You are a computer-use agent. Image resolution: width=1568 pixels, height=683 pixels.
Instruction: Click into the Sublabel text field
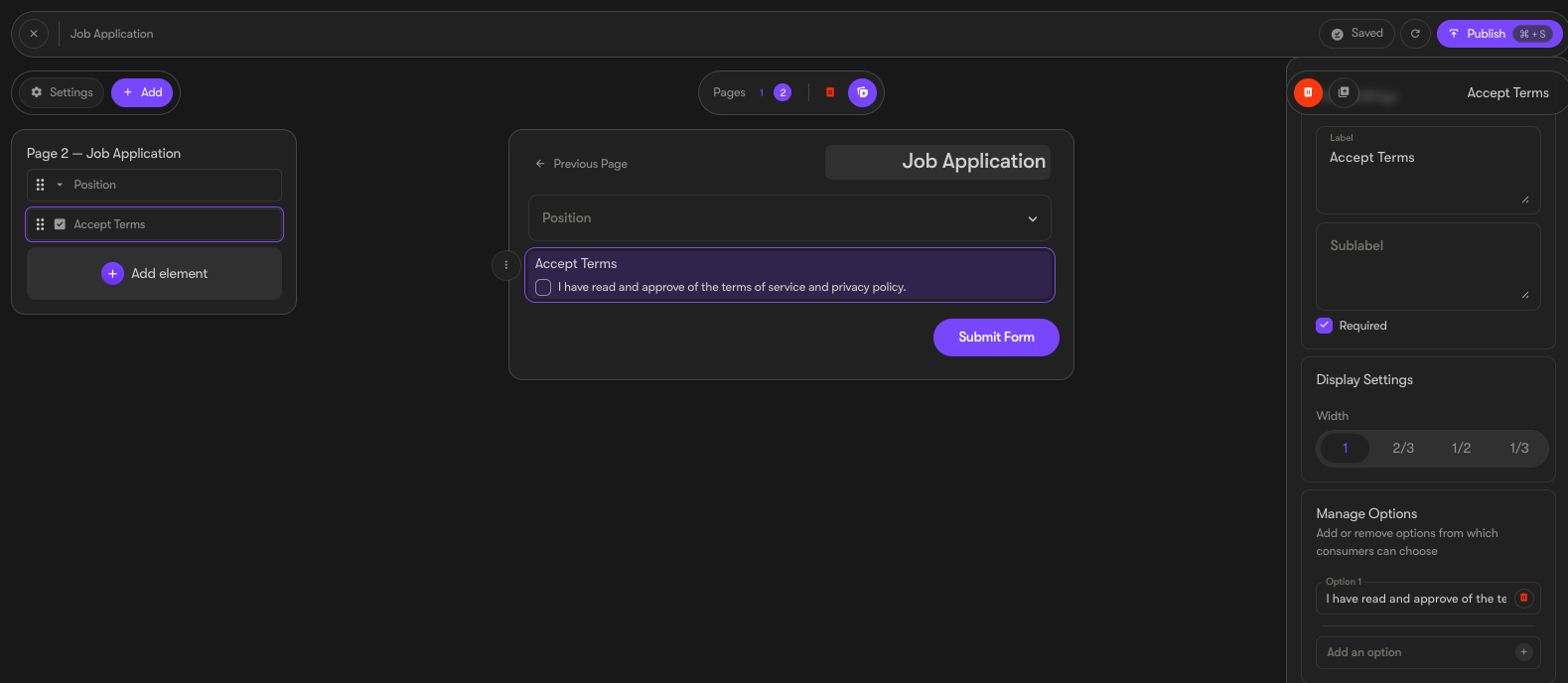pos(1428,266)
